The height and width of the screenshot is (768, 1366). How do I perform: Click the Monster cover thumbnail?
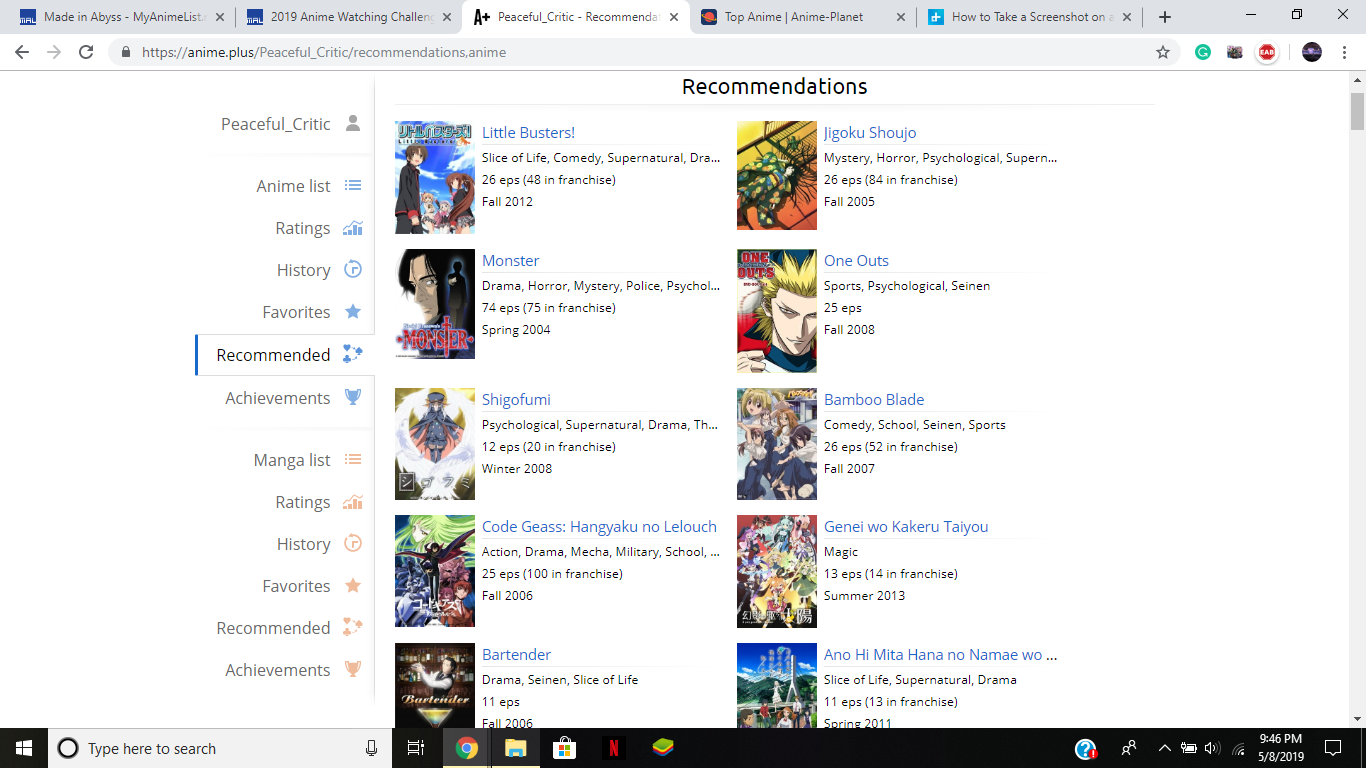click(435, 305)
